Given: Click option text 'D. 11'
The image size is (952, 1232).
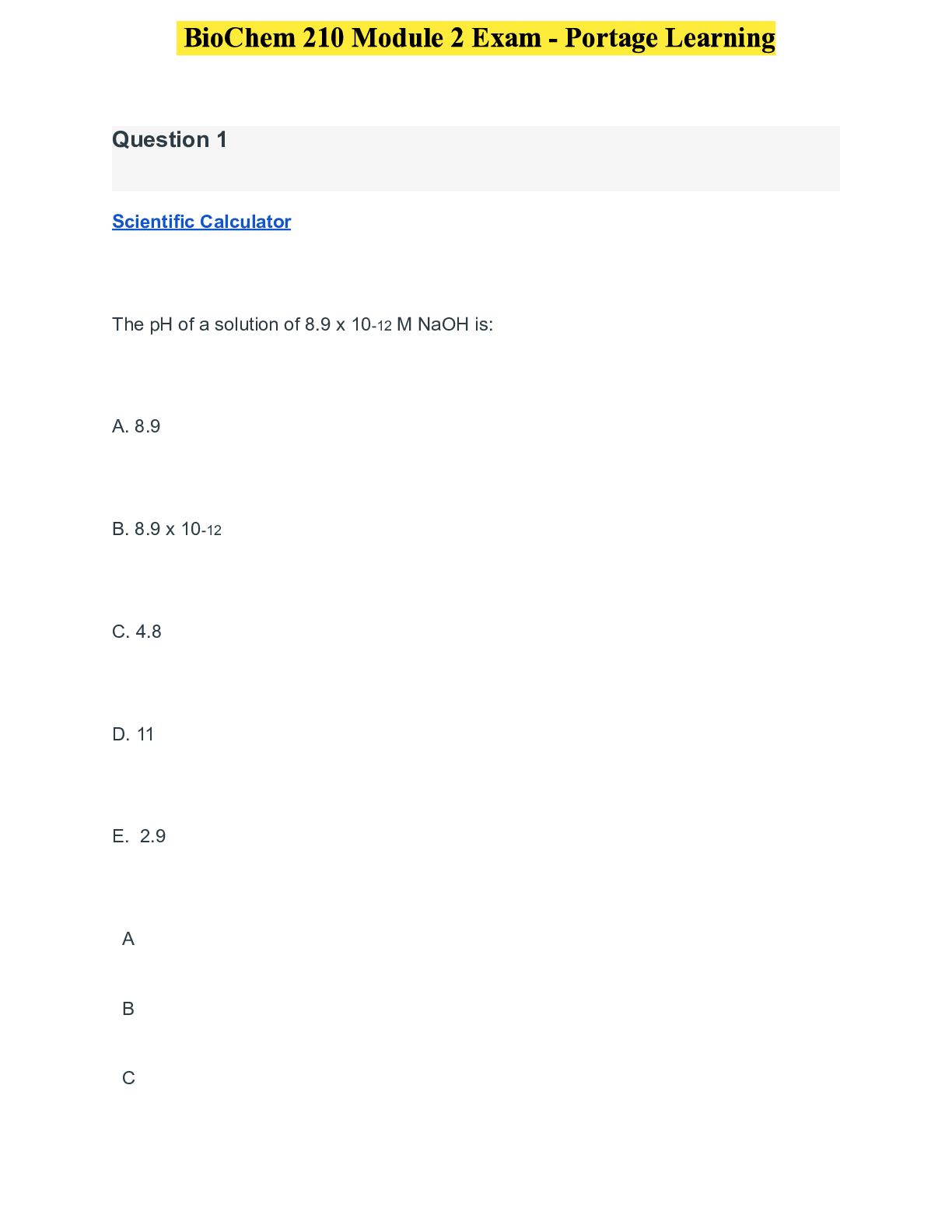Looking at the screenshot, I should click(133, 734).
